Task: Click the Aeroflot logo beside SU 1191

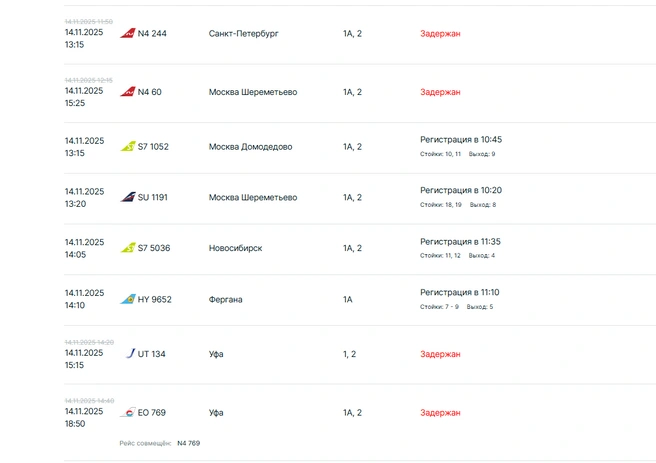Action: pos(128,197)
